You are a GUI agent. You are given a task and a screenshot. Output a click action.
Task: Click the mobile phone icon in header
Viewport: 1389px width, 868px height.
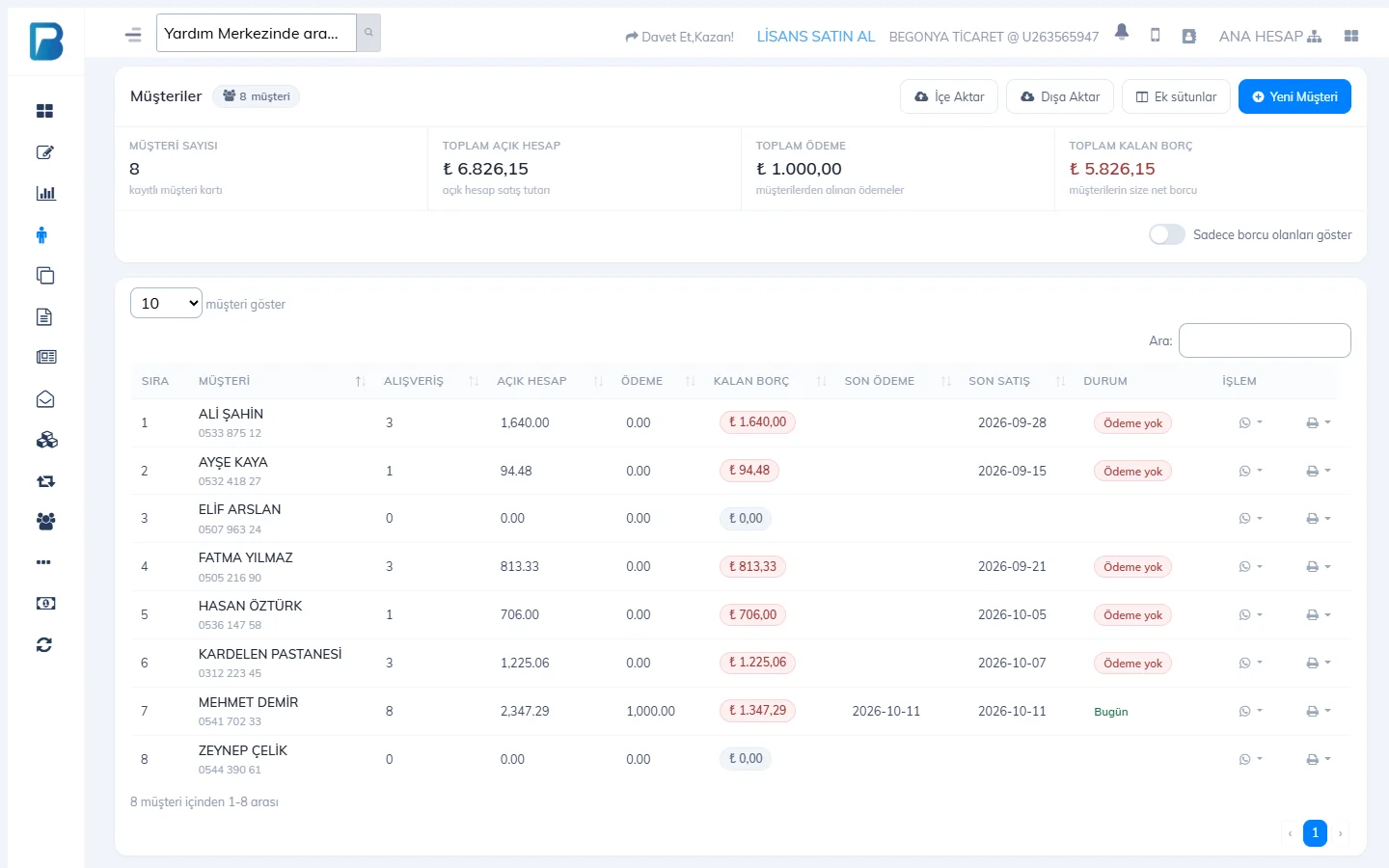[1156, 36]
